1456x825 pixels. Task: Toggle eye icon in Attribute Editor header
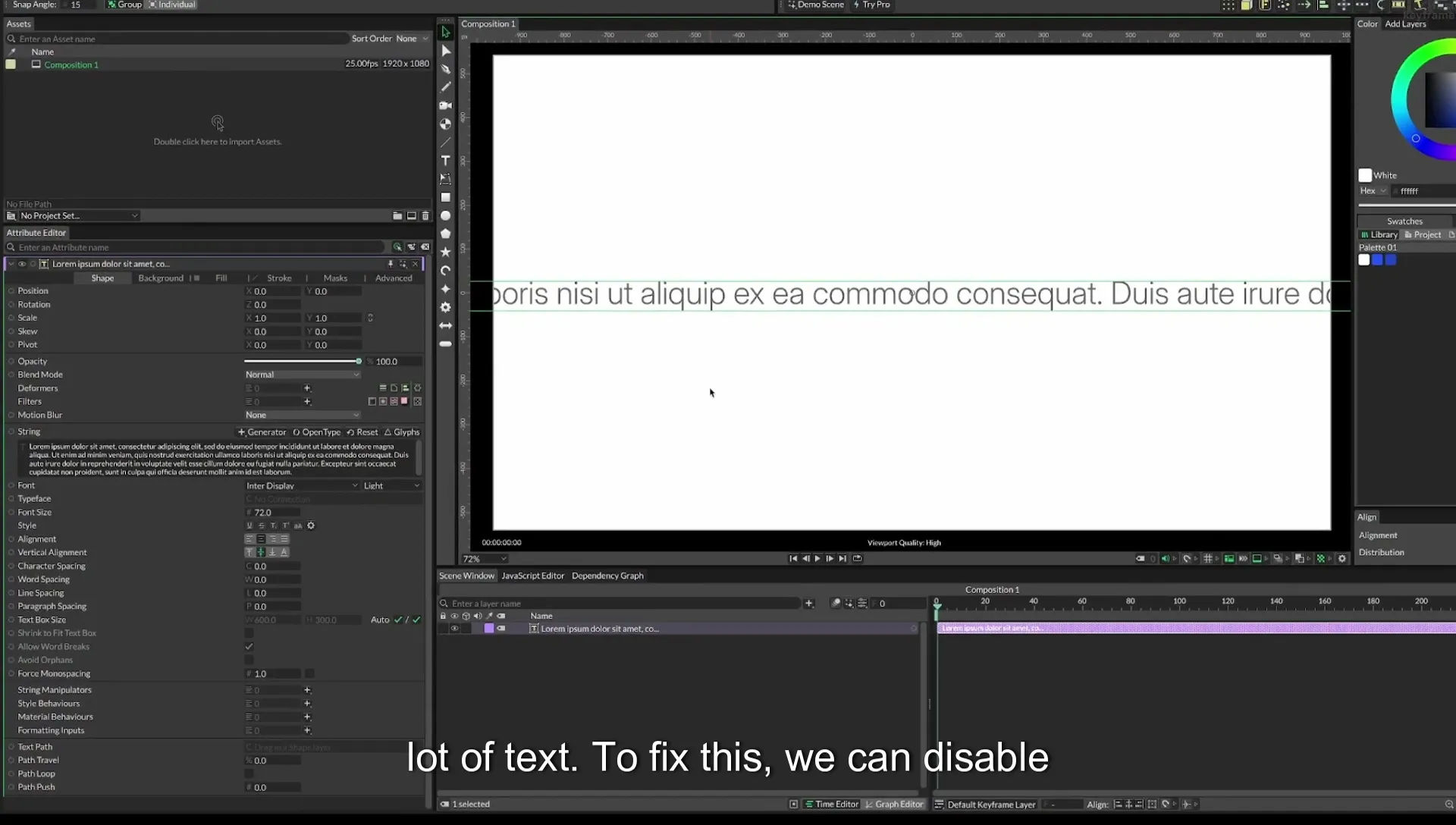pos(22,264)
